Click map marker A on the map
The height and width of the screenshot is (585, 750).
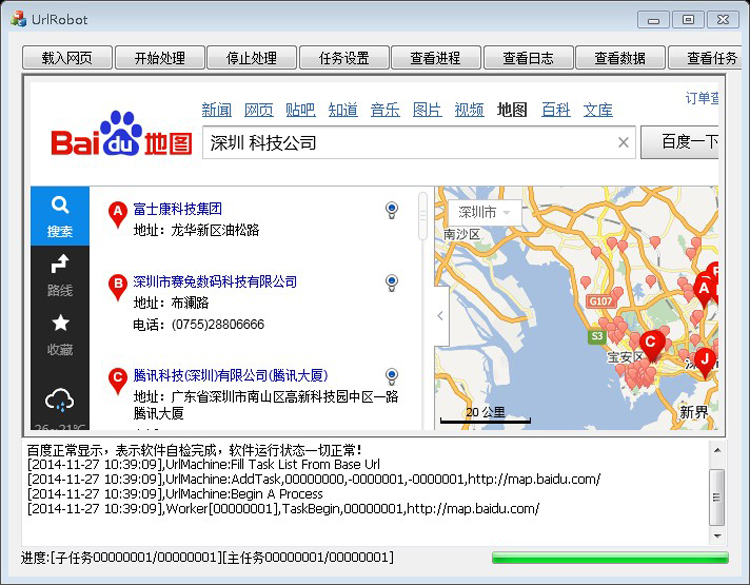[704, 289]
